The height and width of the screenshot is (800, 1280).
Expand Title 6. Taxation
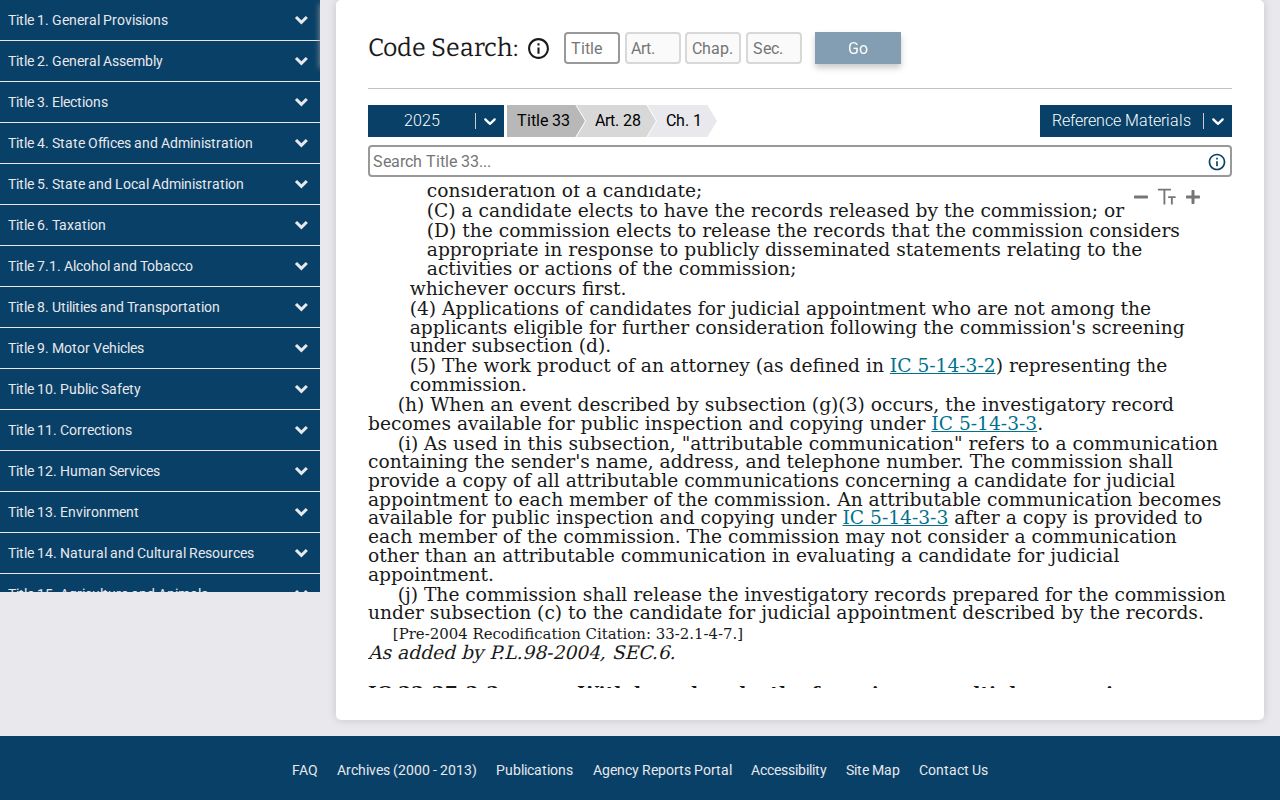coord(160,225)
